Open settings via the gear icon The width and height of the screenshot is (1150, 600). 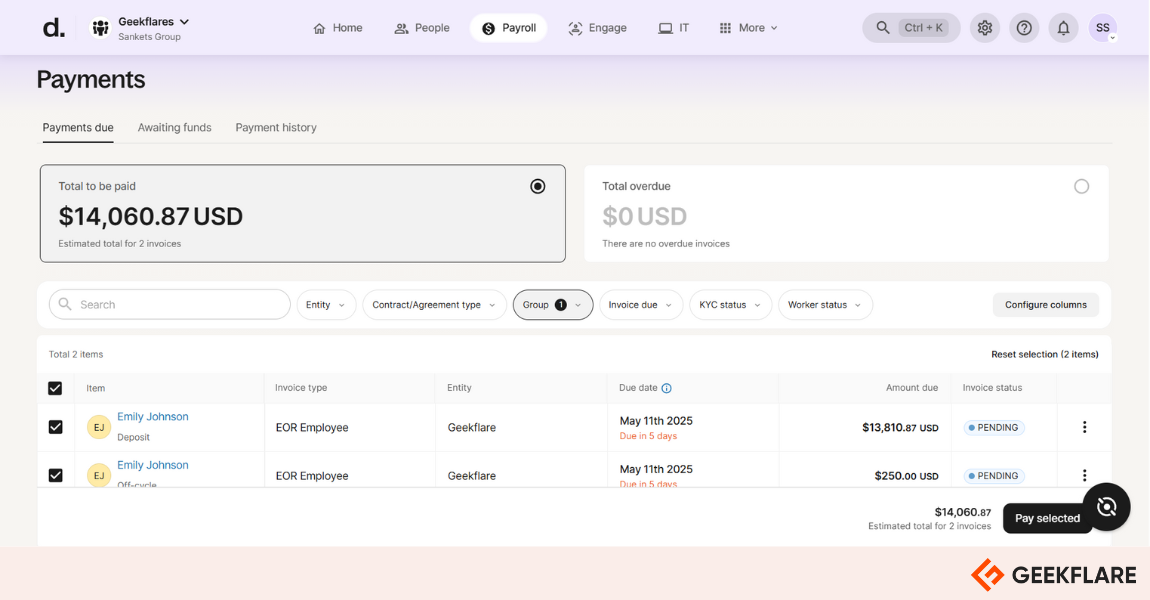(x=985, y=28)
